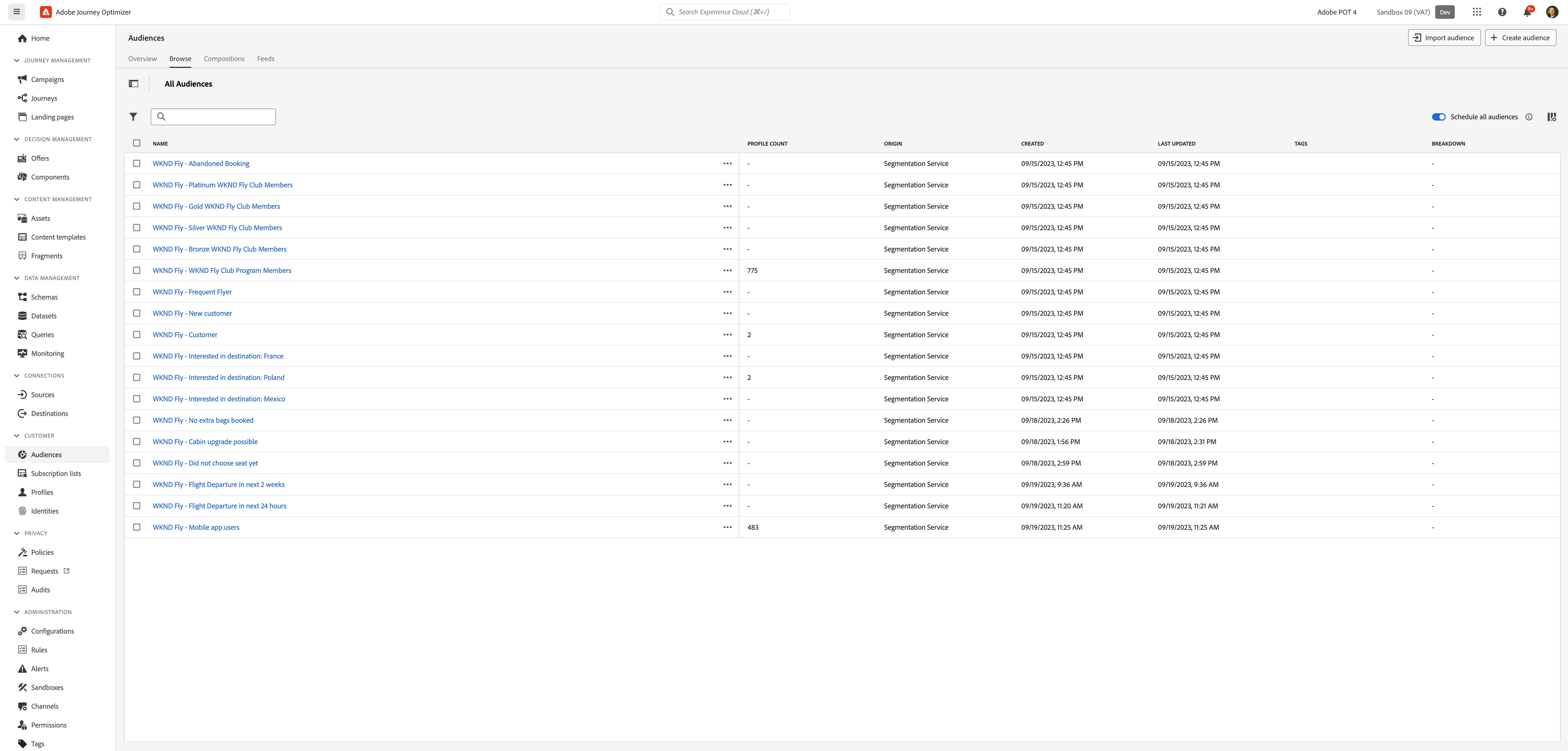Click info icon next to Schedule all audiences

(1528, 117)
